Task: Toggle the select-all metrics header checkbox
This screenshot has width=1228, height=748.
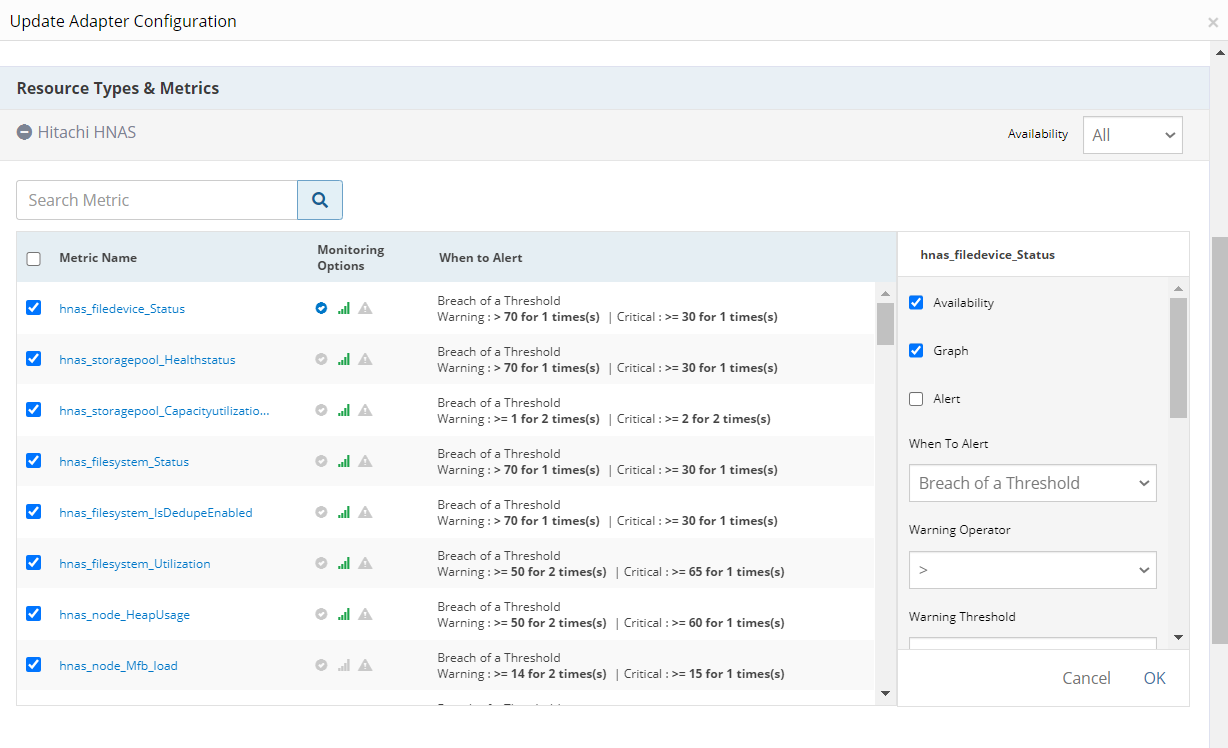Action: tap(33, 258)
